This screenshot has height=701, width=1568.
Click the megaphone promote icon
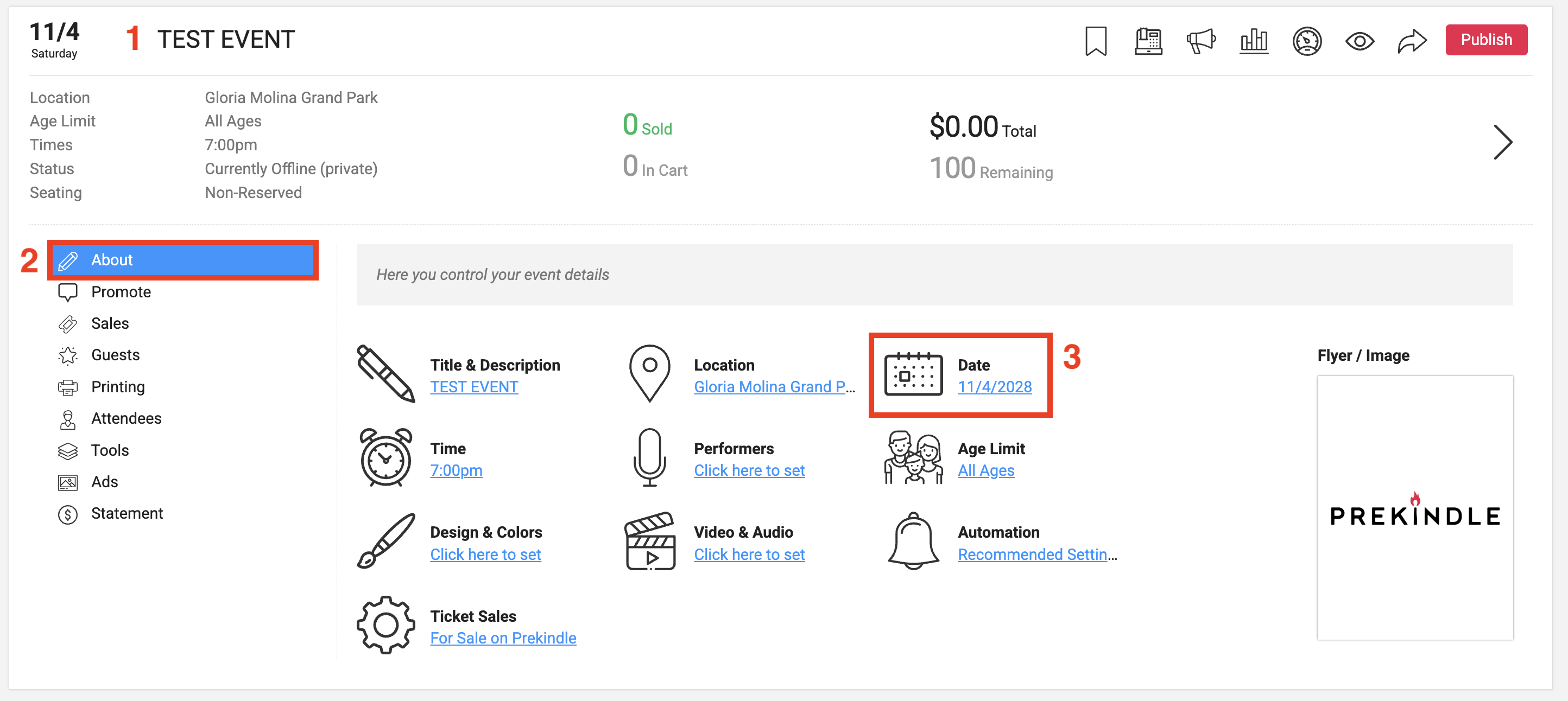(1201, 41)
